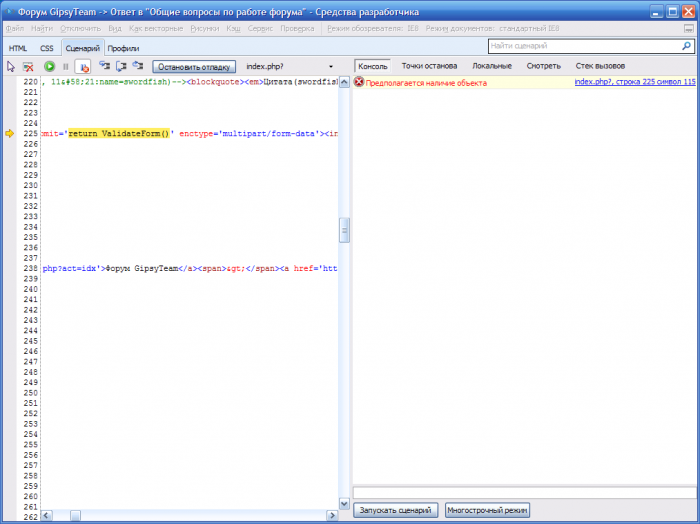Open Локальные tab

coord(492,66)
